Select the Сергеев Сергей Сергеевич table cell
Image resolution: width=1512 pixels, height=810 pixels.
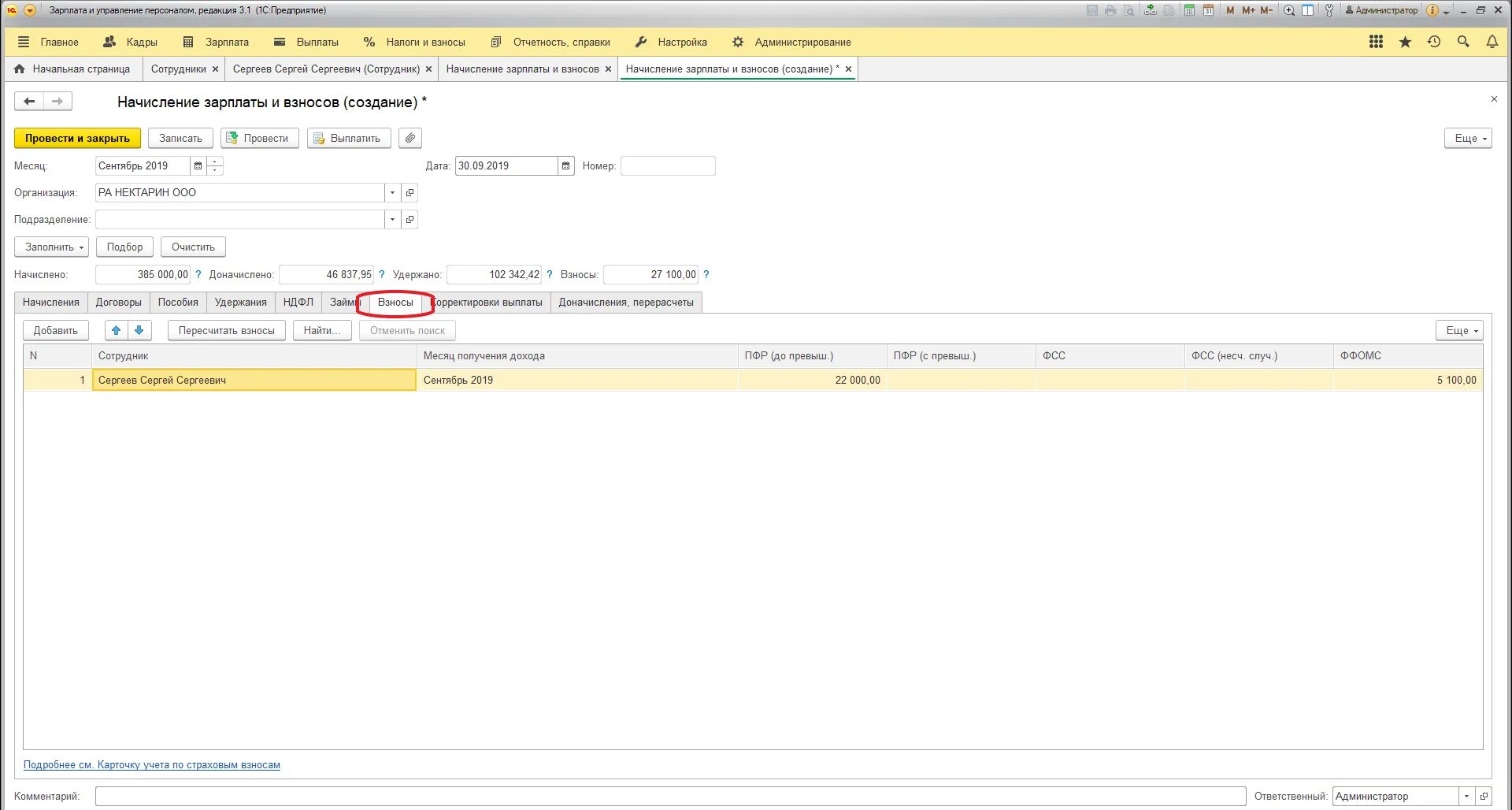click(254, 380)
